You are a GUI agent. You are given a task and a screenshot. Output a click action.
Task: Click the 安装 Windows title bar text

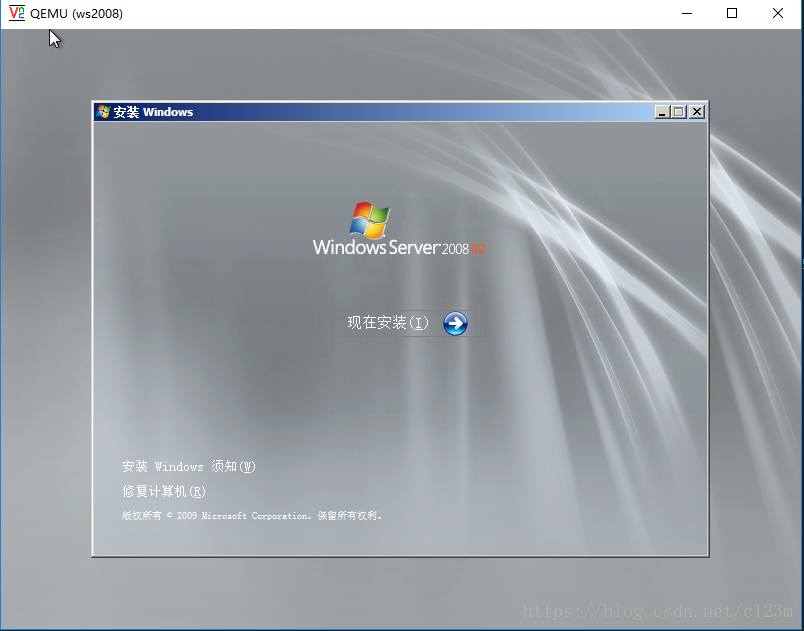tap(153, 112)
